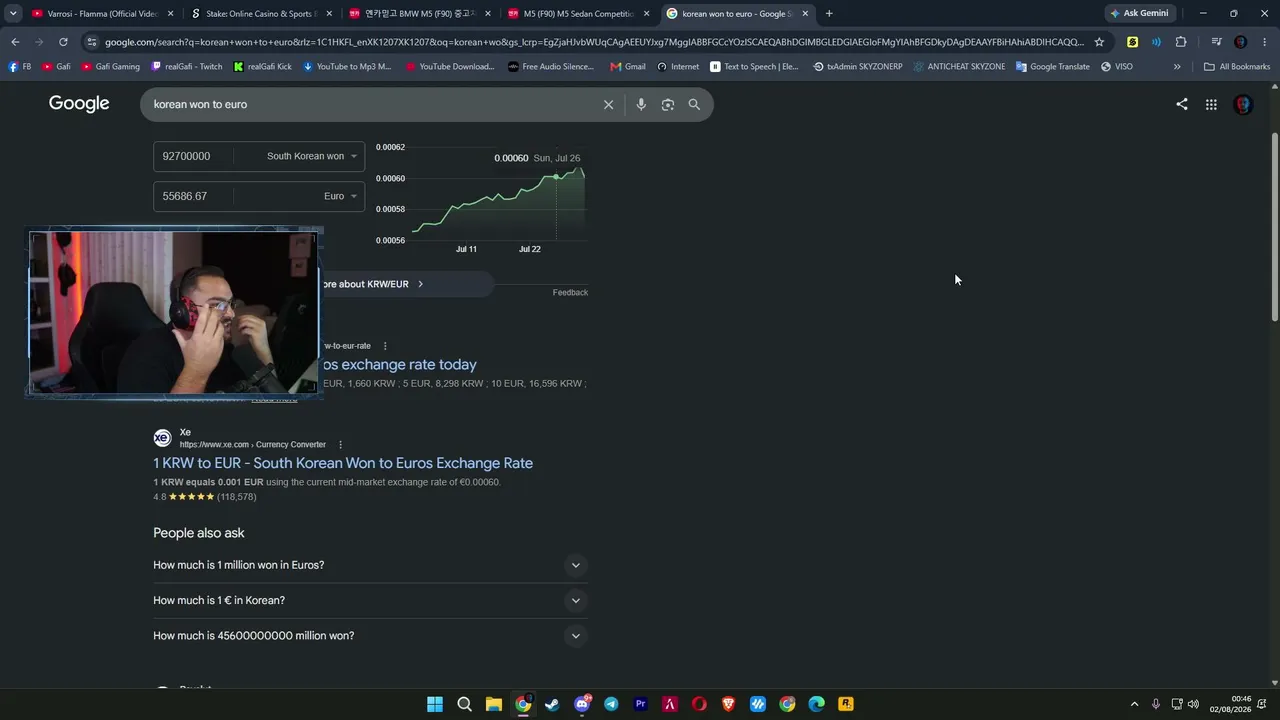This screenshot has width=1280, height=720.
Task: Open Rockstar Games Launcher from the taskbar
Action: pyautogui.click(x=846, y=704)
